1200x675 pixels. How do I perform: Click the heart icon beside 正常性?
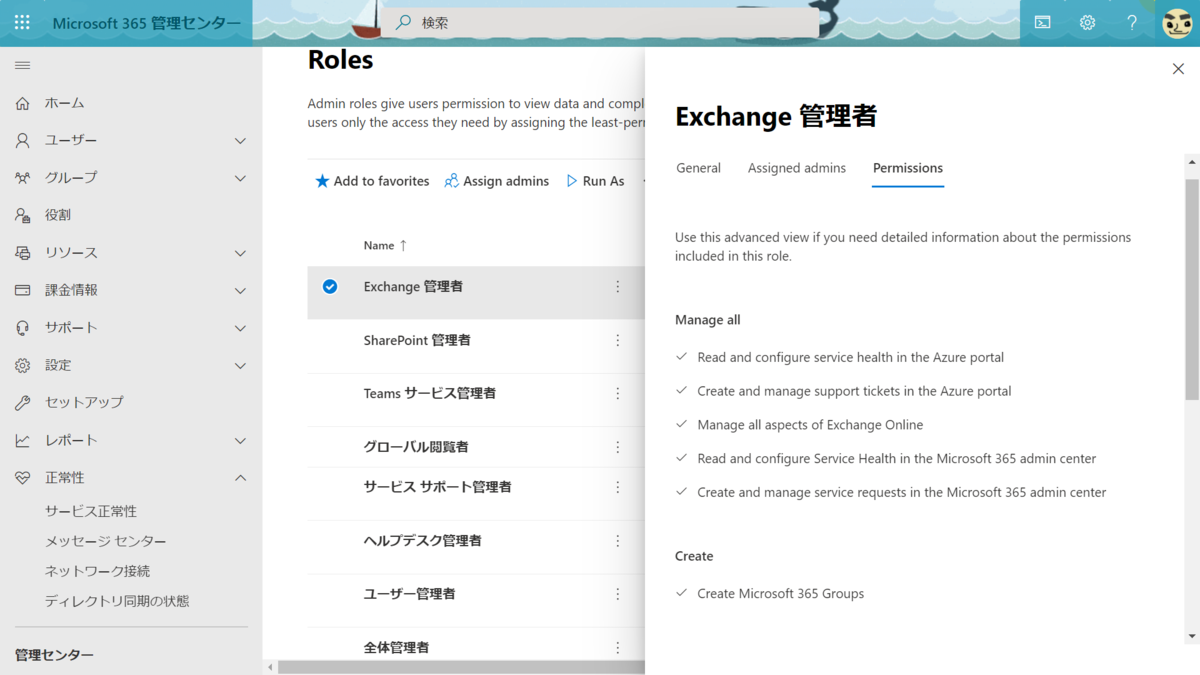(22, 478)
